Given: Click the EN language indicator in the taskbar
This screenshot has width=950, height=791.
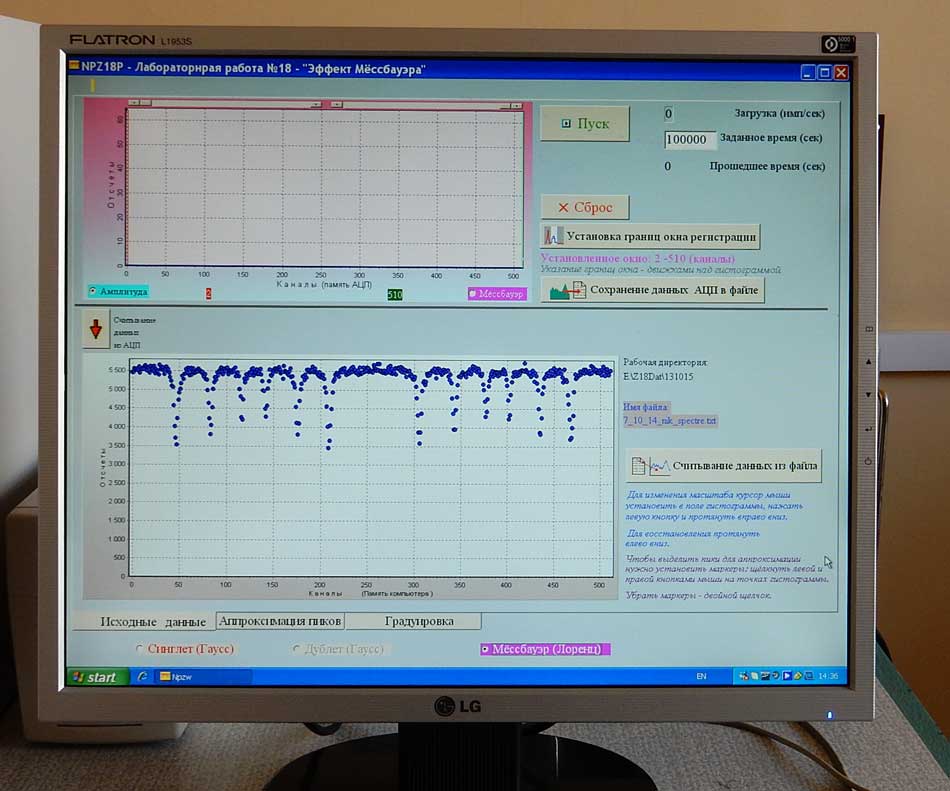Looking at the screenshot, I should pos(701,677).
